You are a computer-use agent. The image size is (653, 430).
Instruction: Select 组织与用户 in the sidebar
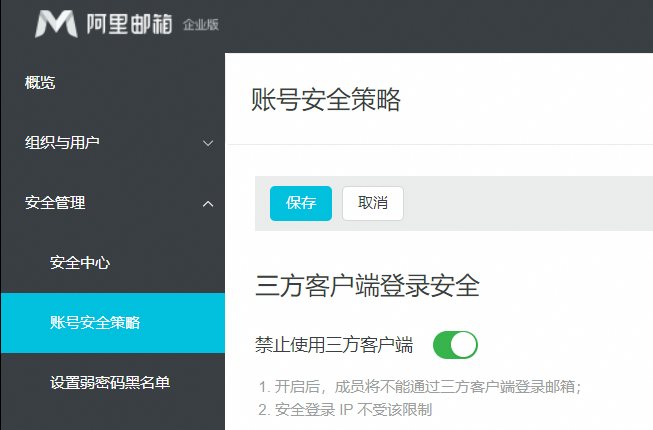(x=62, y=143)
